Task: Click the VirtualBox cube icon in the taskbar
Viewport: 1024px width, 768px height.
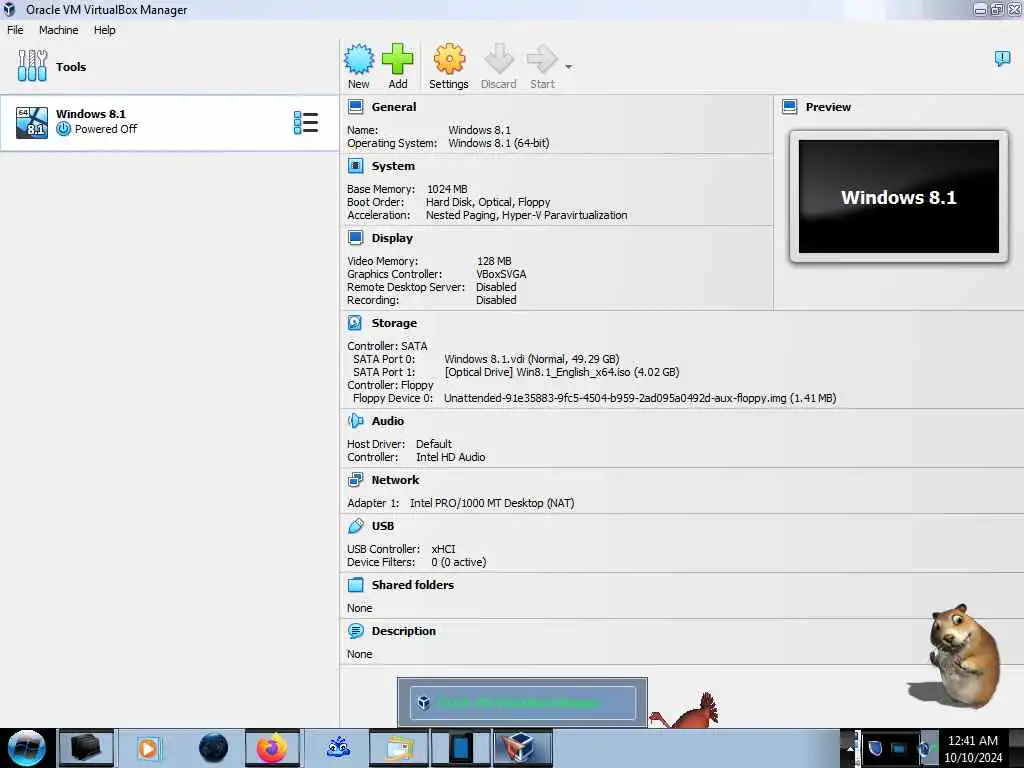Action: [x=522, y=748]
